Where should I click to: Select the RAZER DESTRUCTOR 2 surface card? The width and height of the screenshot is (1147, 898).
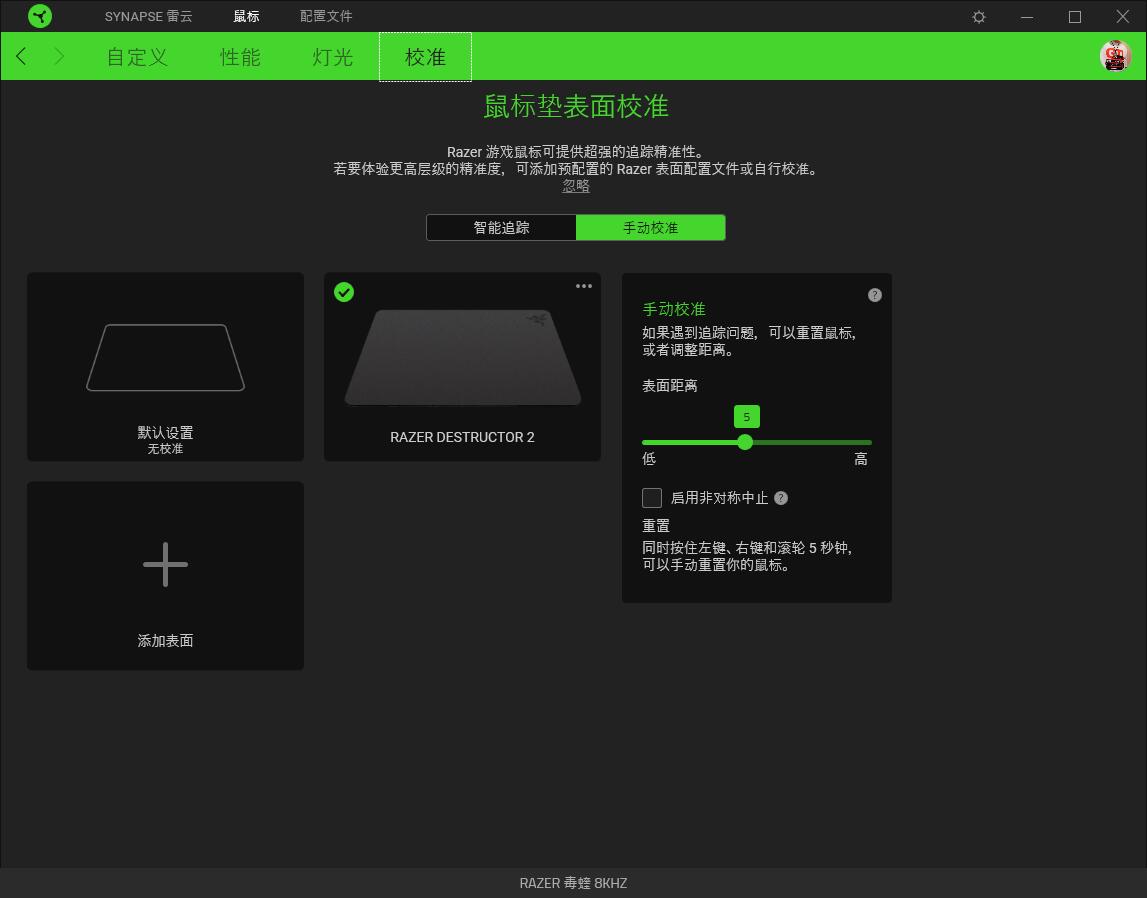coord(462,366)
